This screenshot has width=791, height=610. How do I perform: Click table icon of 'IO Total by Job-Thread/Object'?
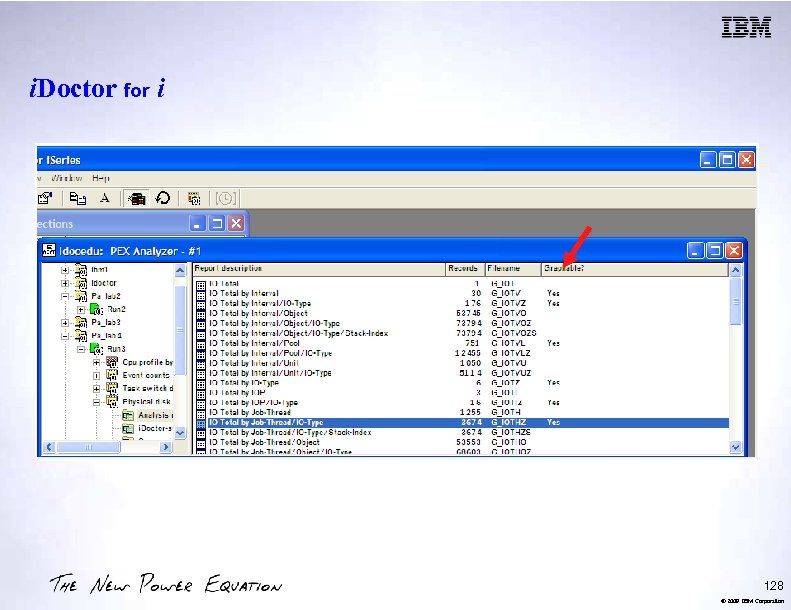pos(201,442)
